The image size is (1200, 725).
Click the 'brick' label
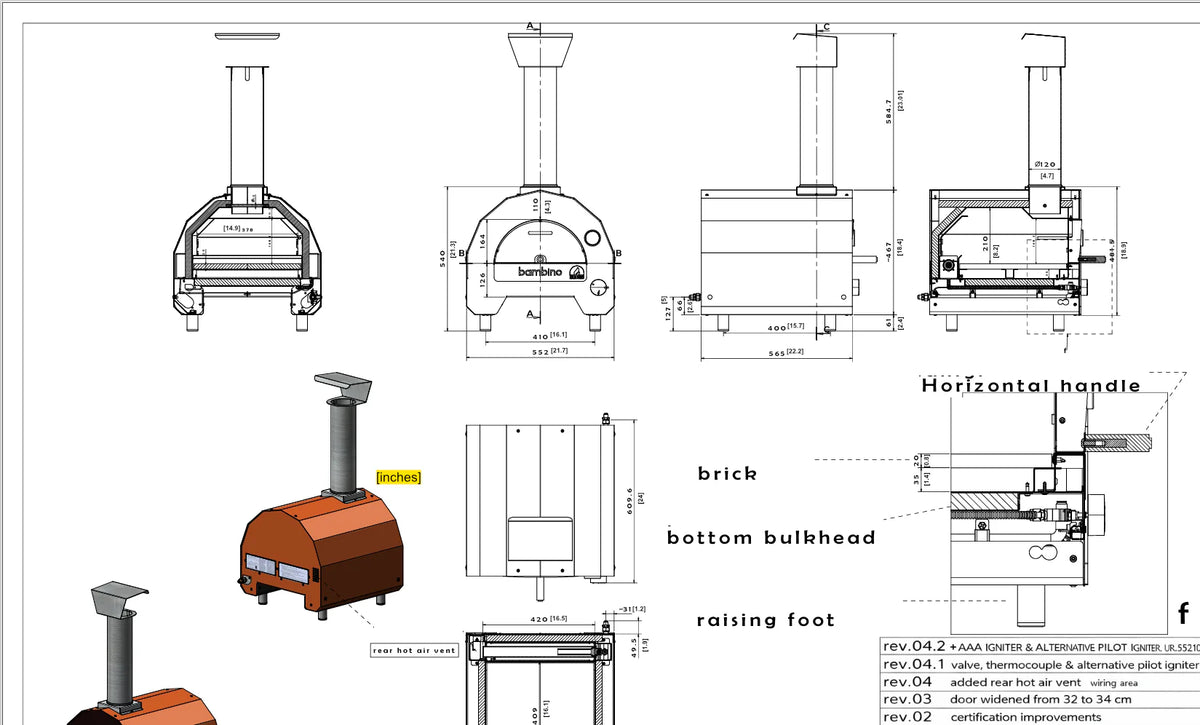tap(727, 474)
